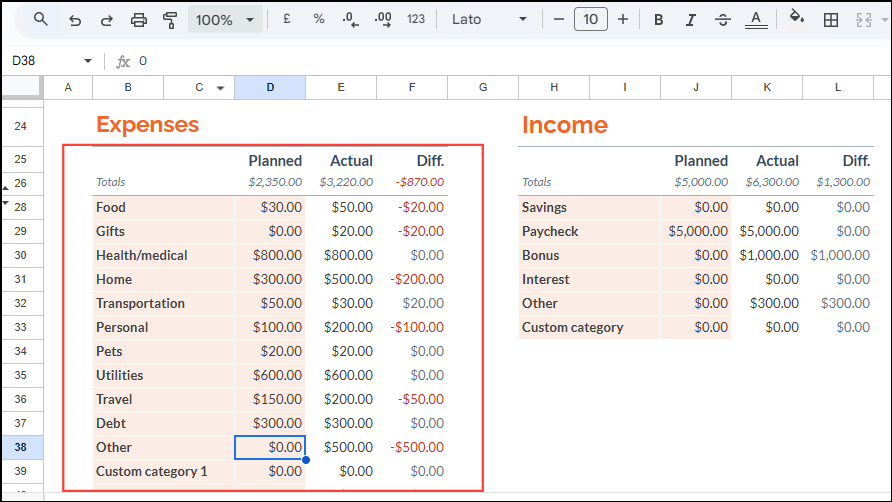Click the fx function icon
This screenshot has height=502, width=892.
[x=123, y=61]
